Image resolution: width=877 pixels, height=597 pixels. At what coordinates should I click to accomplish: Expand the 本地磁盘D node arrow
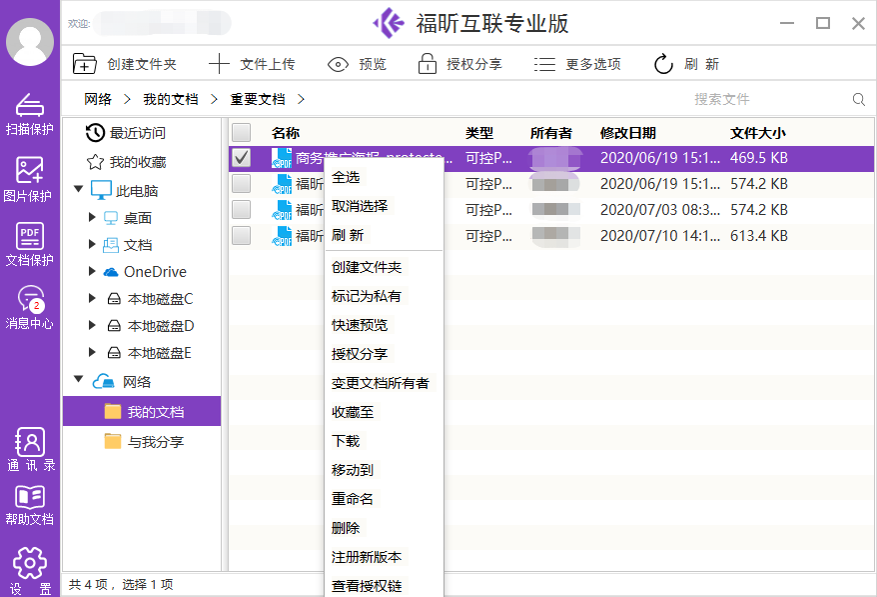(x=92, y=325)
